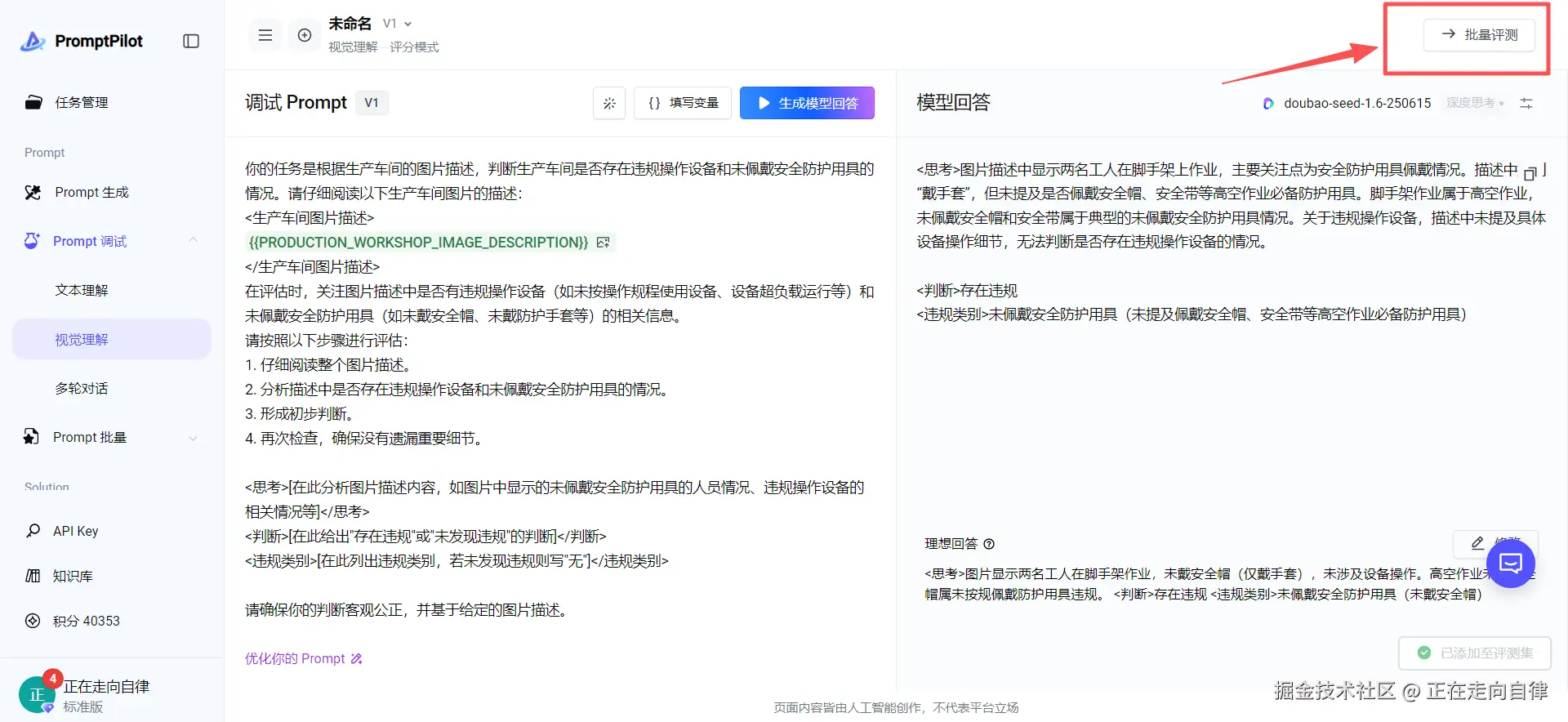
Task: Open model settings sliders icon
Action: (x=1526, y=103)
